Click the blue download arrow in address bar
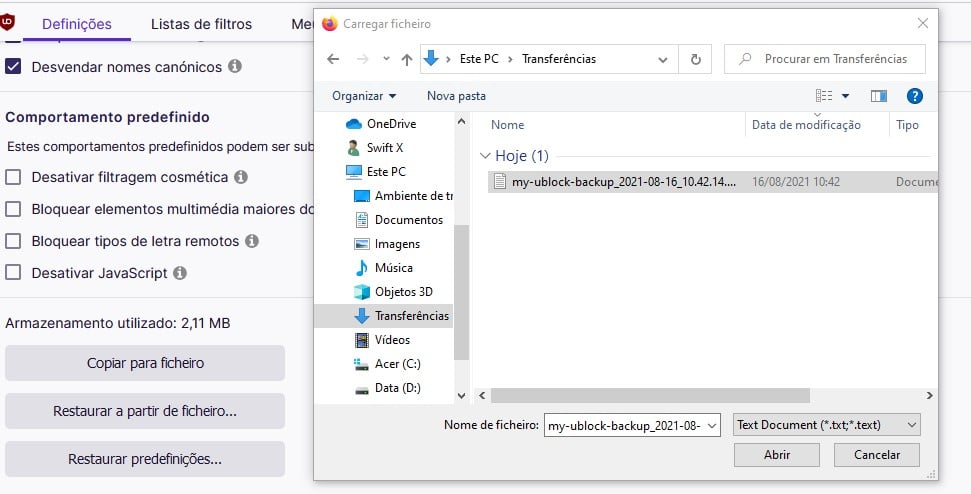This screenshot has width=971, height=494. tap(431, 59)
